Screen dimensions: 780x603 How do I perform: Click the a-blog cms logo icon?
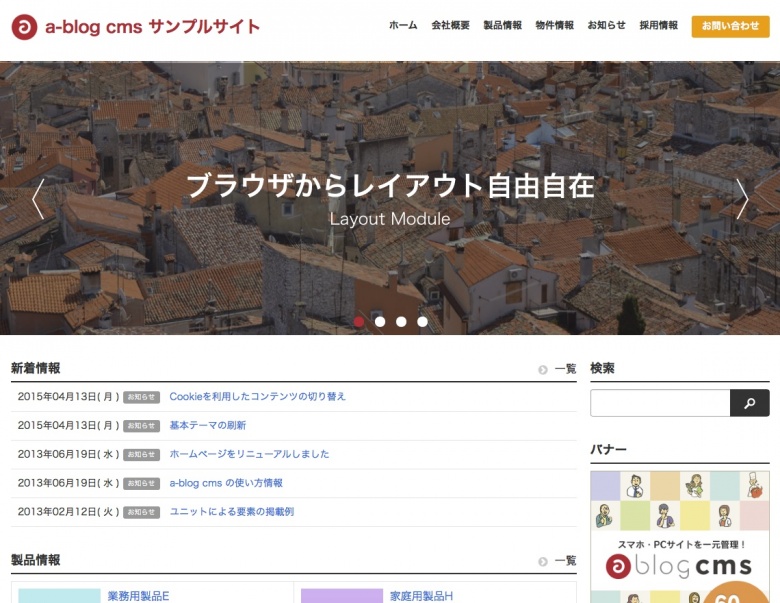(x=24, y=27)
